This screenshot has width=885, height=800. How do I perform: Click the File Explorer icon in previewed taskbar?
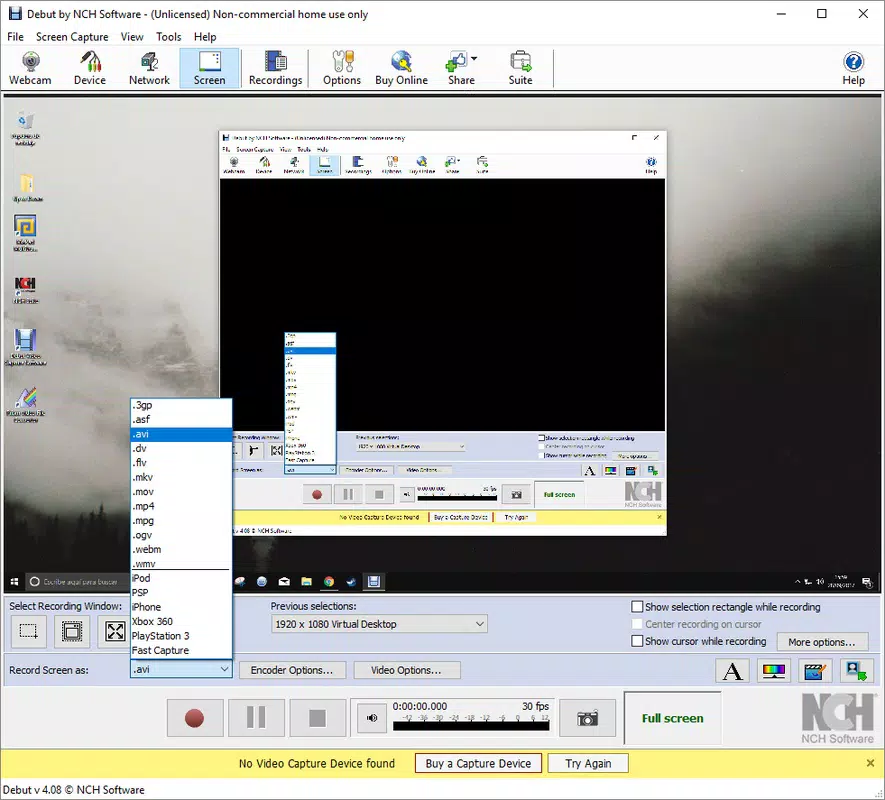coord(306,582)
